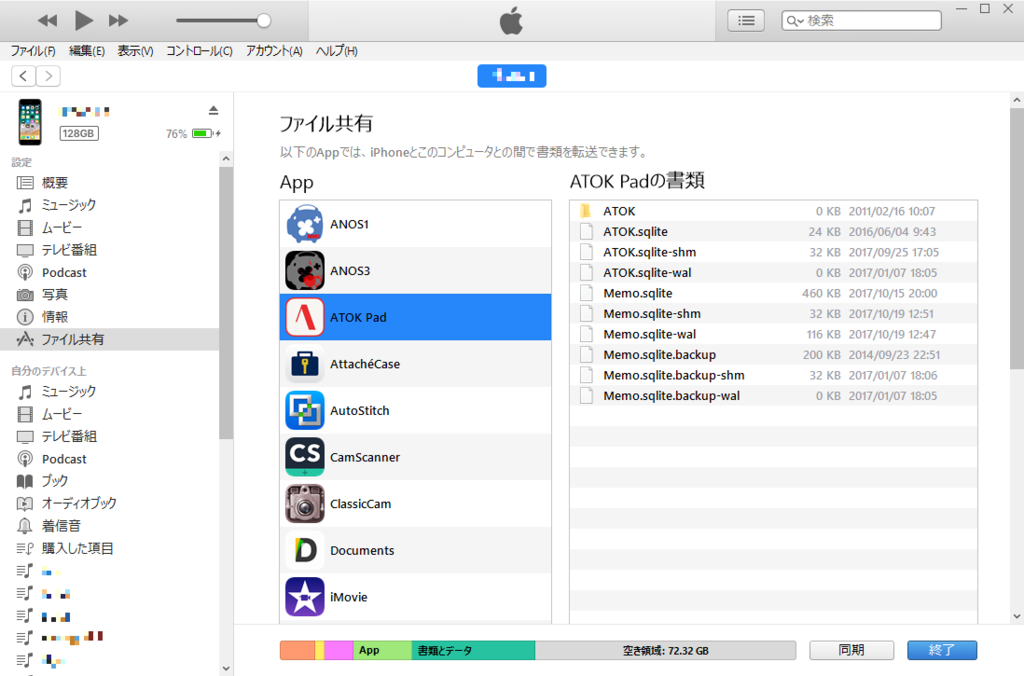The height and width of the screenshot is (676, 1024).
Task: Click the iPhone device thumbnail icon
Action: coord(29,122)
